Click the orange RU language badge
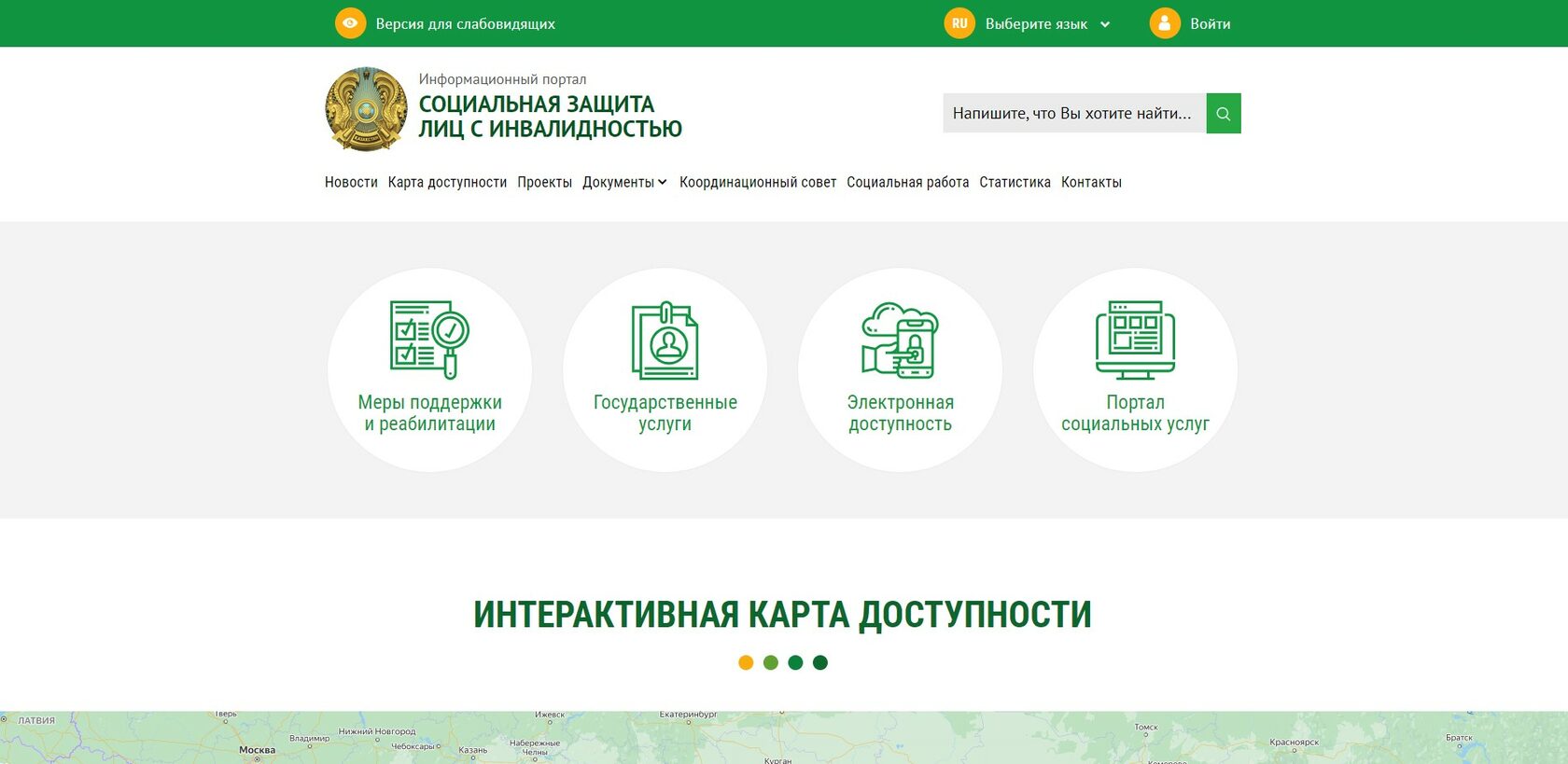 [x=959, y=23]
